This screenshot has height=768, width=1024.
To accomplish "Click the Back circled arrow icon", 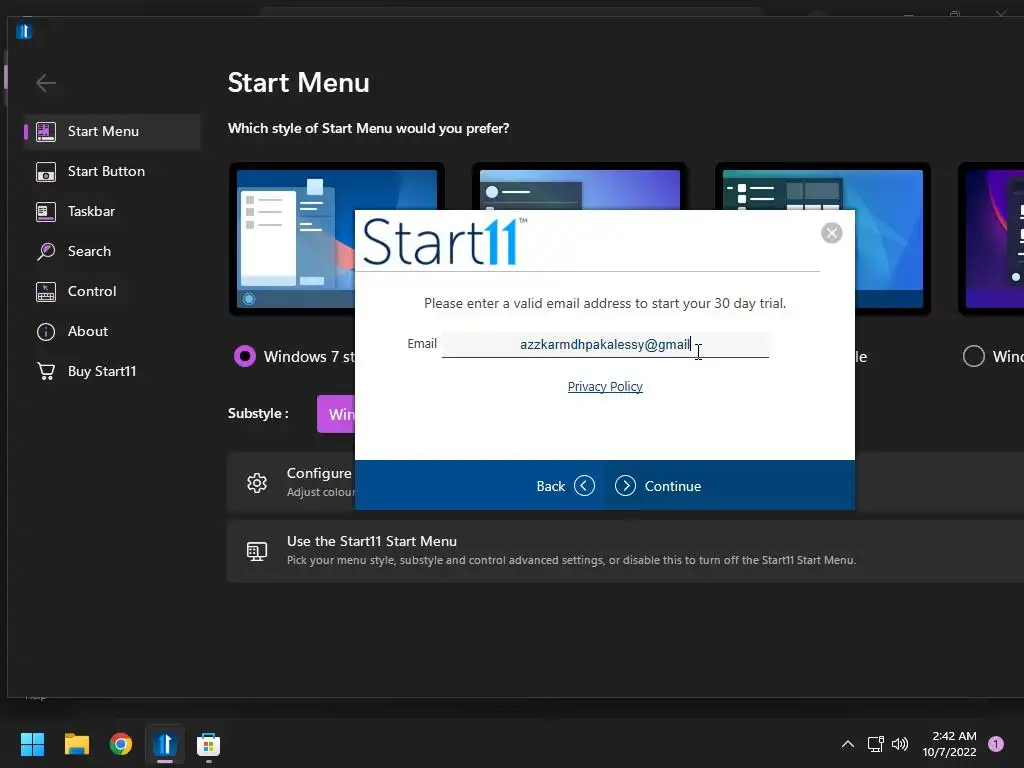I will [584, 486].
